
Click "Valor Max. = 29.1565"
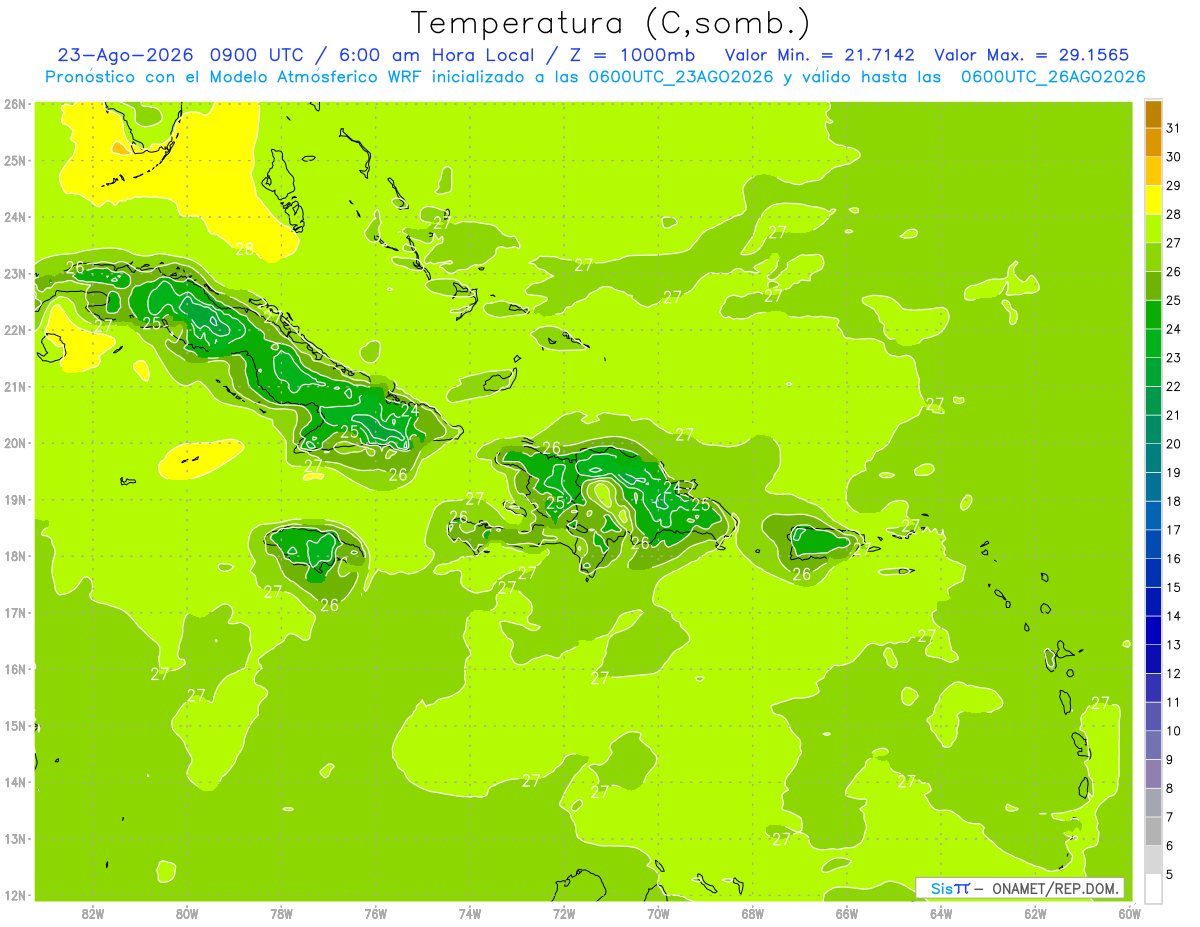(1032, 55)
